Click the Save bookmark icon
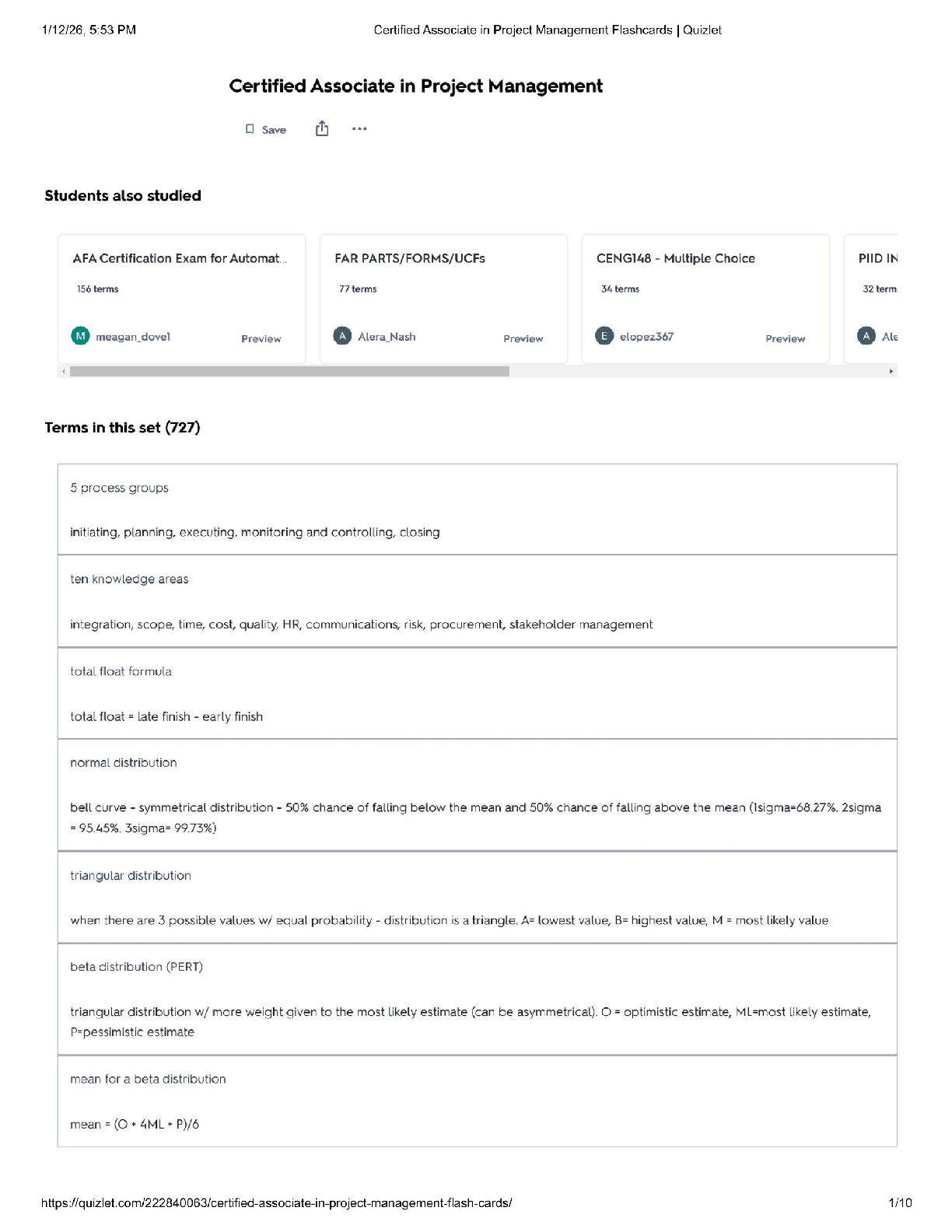 (x=250, y=129)
